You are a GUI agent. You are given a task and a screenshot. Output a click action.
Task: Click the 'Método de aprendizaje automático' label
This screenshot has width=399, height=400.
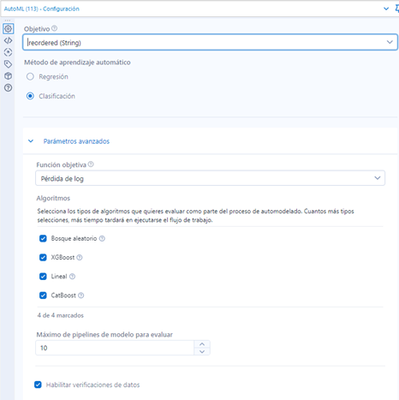pos(77,62)
